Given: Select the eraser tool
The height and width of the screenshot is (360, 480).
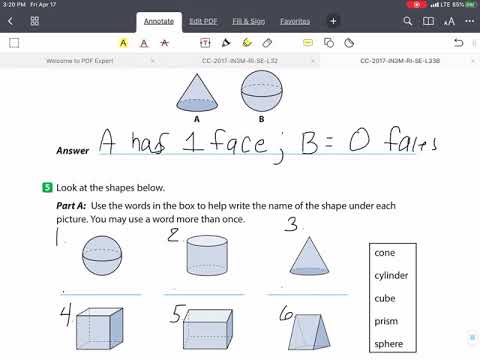Looking at the screenshot, I should 267,43.
